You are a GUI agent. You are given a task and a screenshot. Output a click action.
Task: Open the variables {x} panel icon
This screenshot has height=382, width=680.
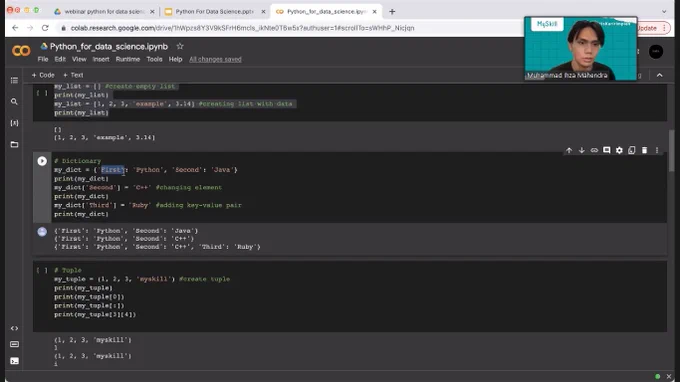14,123
